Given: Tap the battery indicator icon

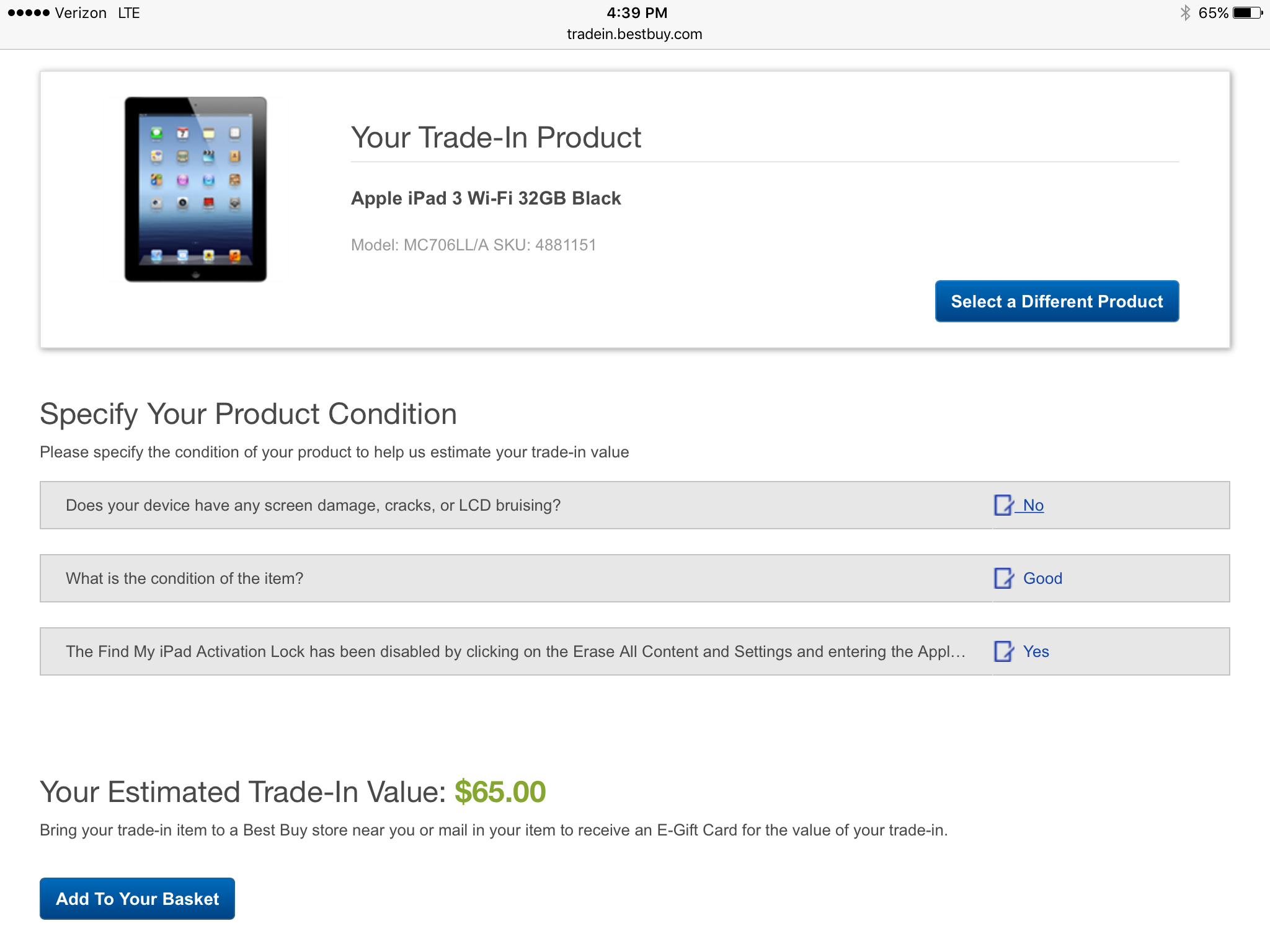Looking at the screenshot, I should click(1247, 13).
